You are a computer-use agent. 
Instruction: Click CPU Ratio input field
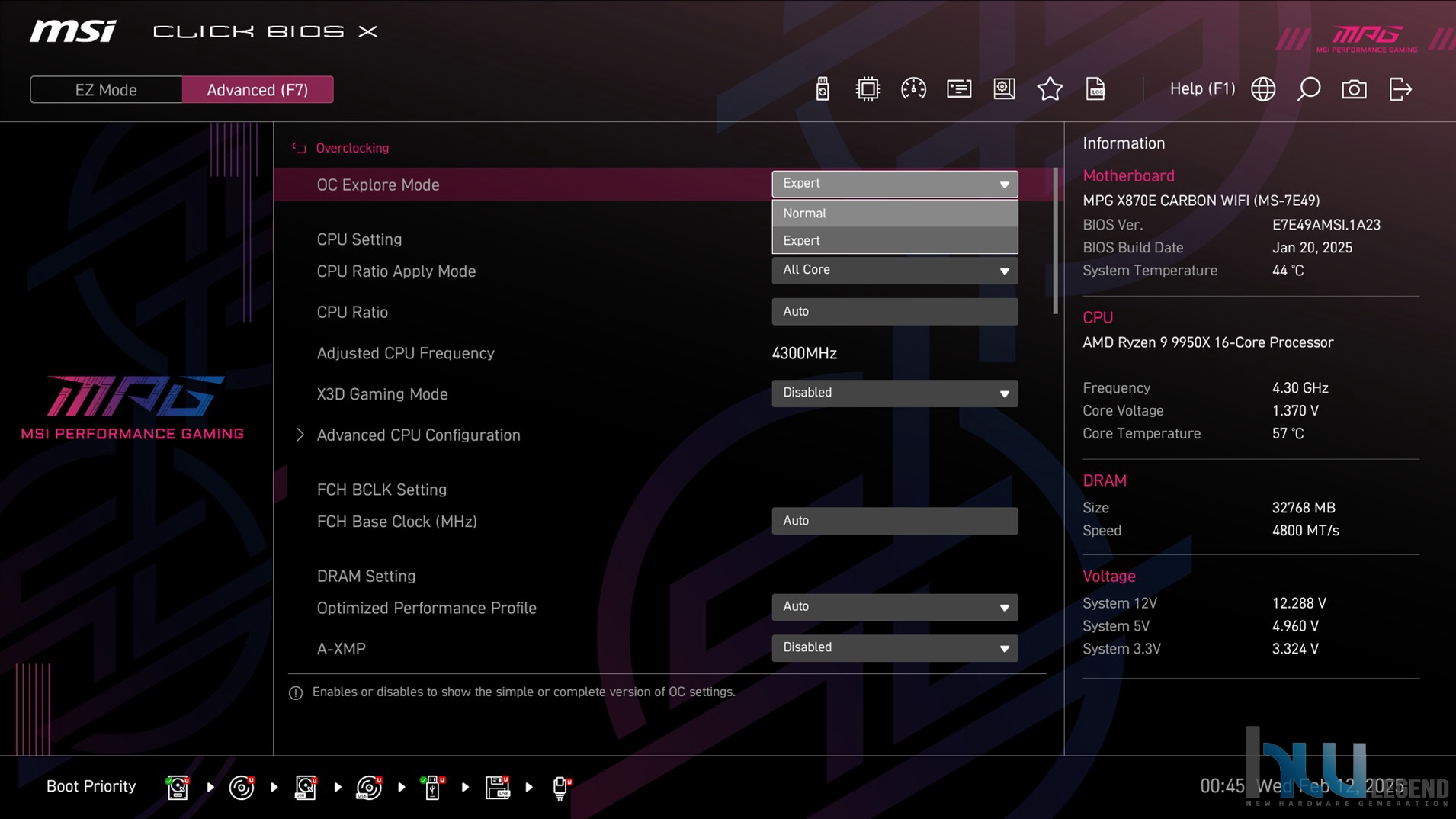[894, 311]
